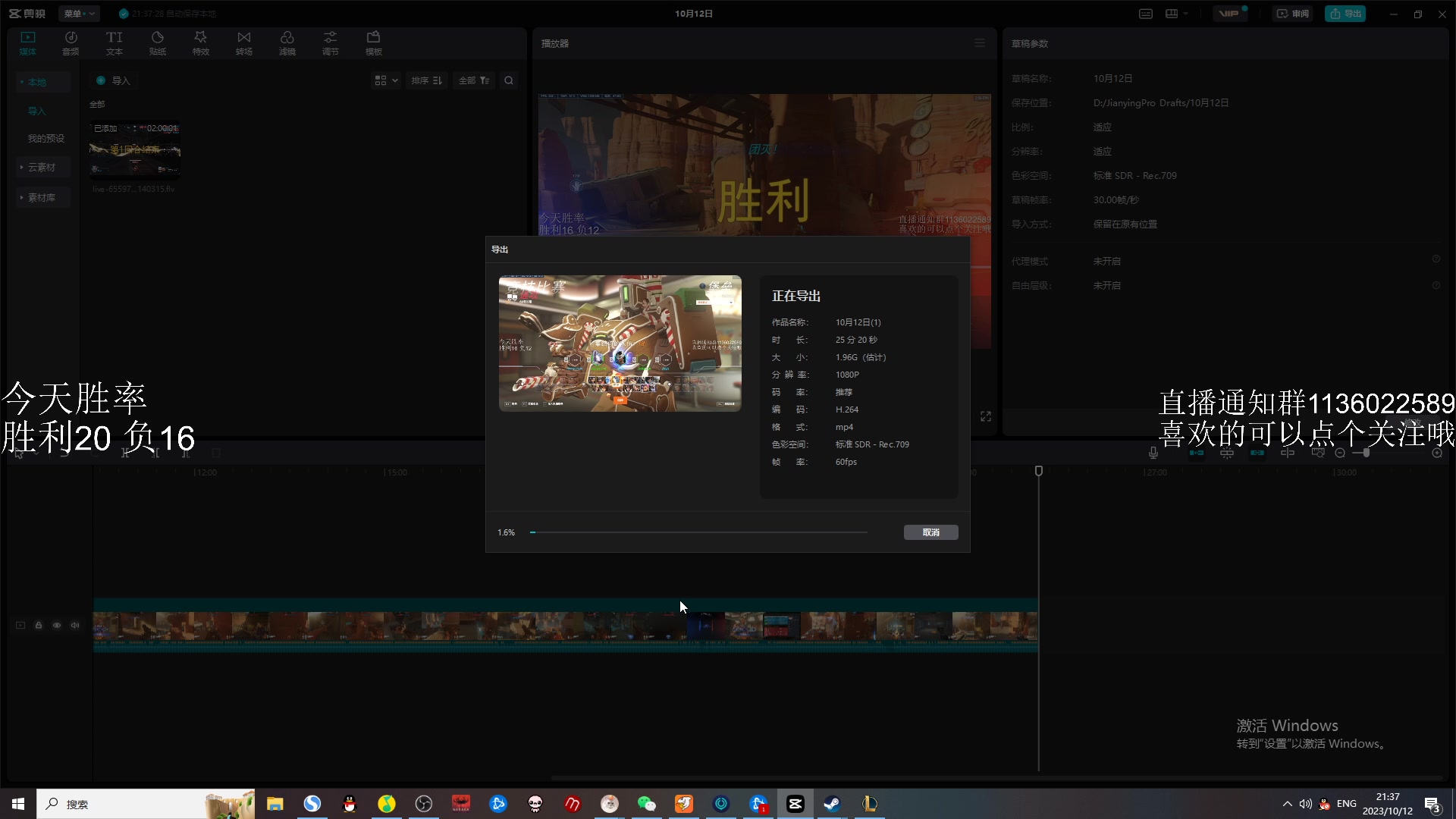Switch ENG input language indicator

[x=1347, y=804]
